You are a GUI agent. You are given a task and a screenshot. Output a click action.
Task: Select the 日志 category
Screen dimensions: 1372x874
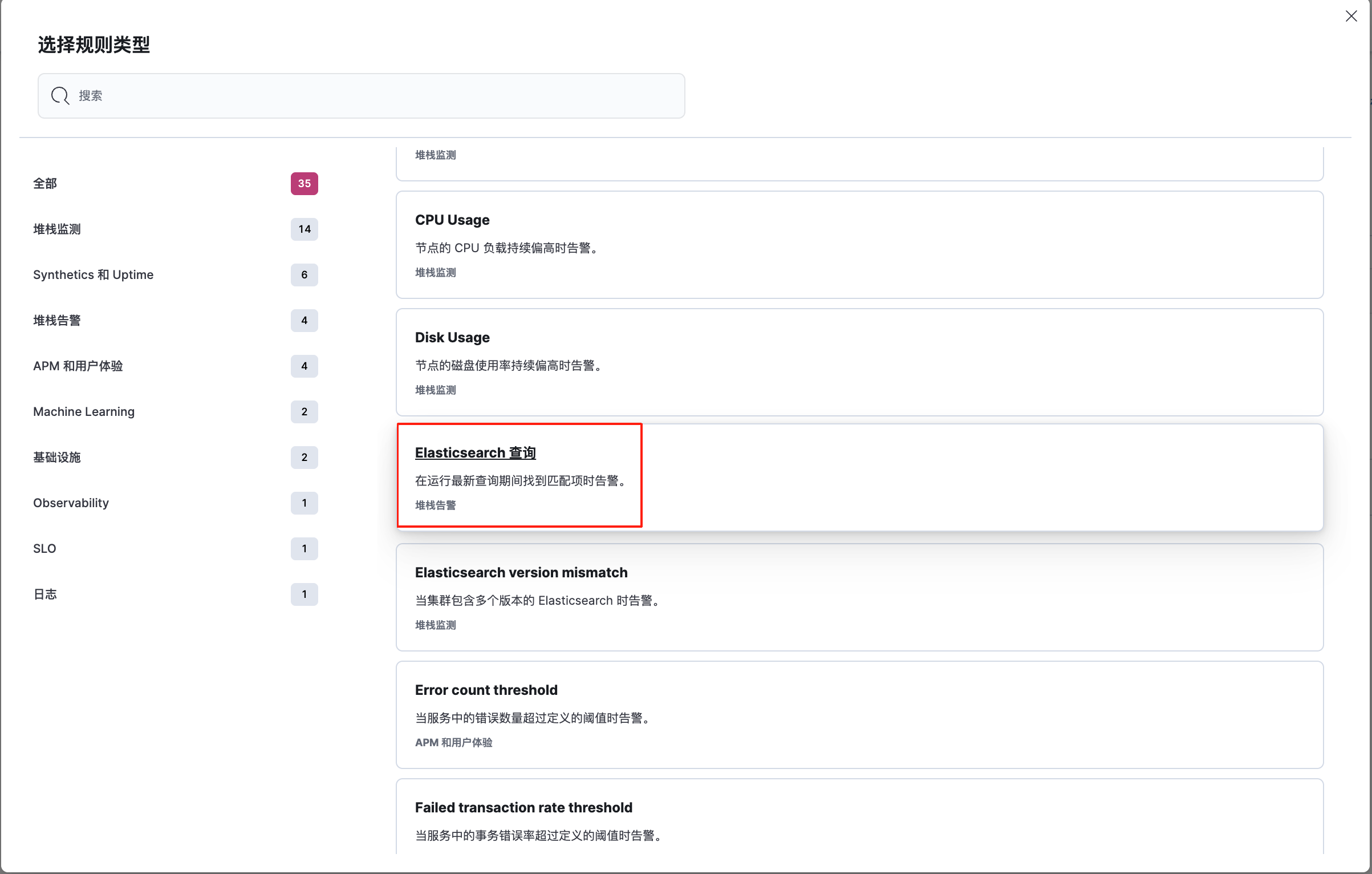tap(45, 594)
